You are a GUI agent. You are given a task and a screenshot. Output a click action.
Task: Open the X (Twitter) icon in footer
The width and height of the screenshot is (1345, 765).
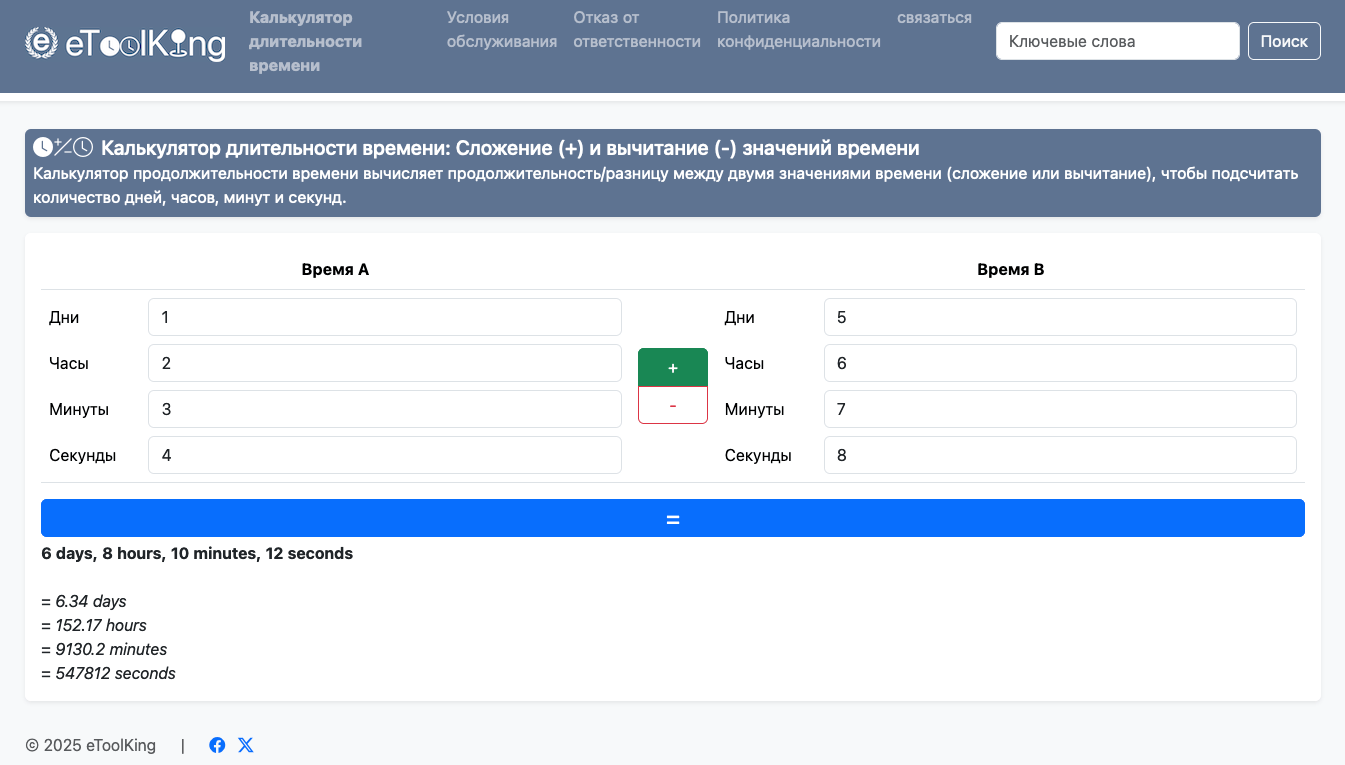(246, 745)
